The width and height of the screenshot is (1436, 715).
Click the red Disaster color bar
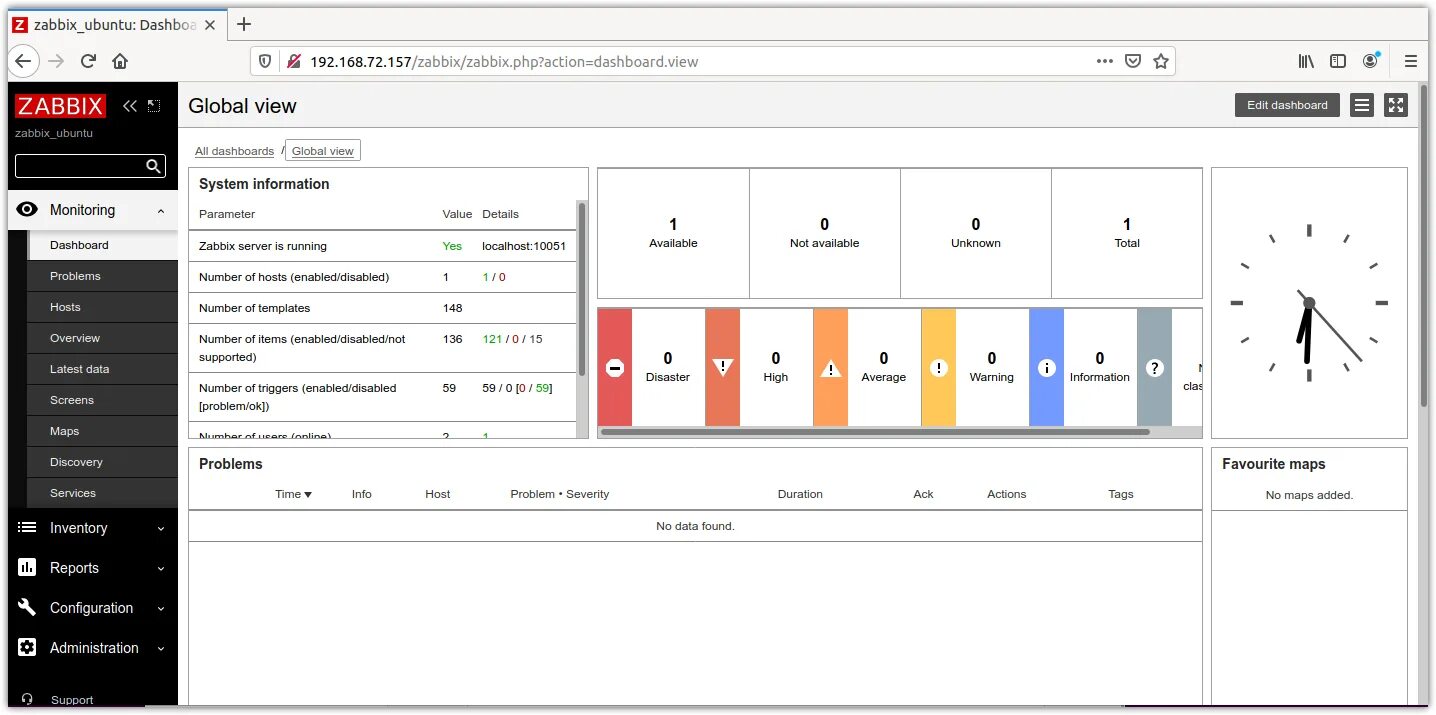[615, 367]
